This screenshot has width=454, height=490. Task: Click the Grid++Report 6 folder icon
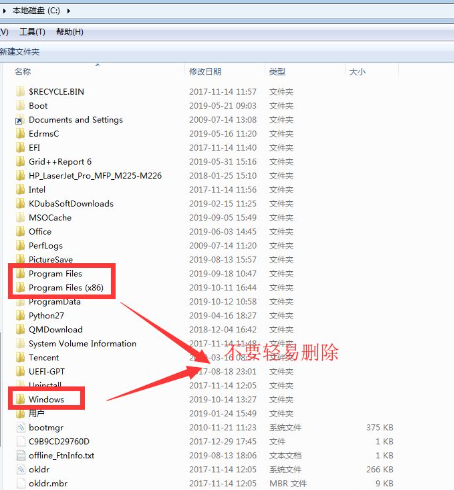coord(20,161)
